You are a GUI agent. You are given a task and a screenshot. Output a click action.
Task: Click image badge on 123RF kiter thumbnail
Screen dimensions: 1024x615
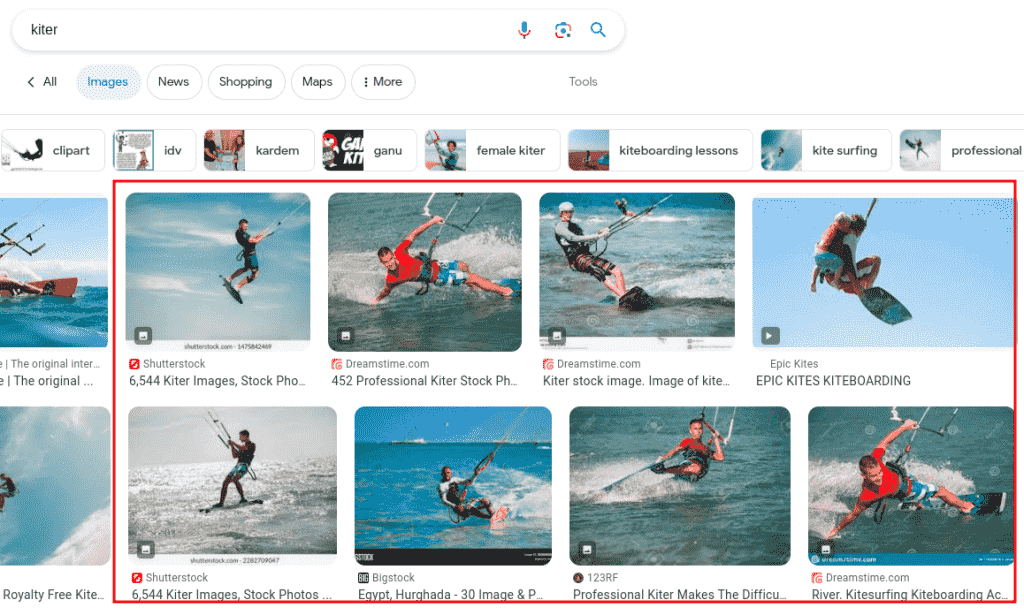(x=587, y=550)
